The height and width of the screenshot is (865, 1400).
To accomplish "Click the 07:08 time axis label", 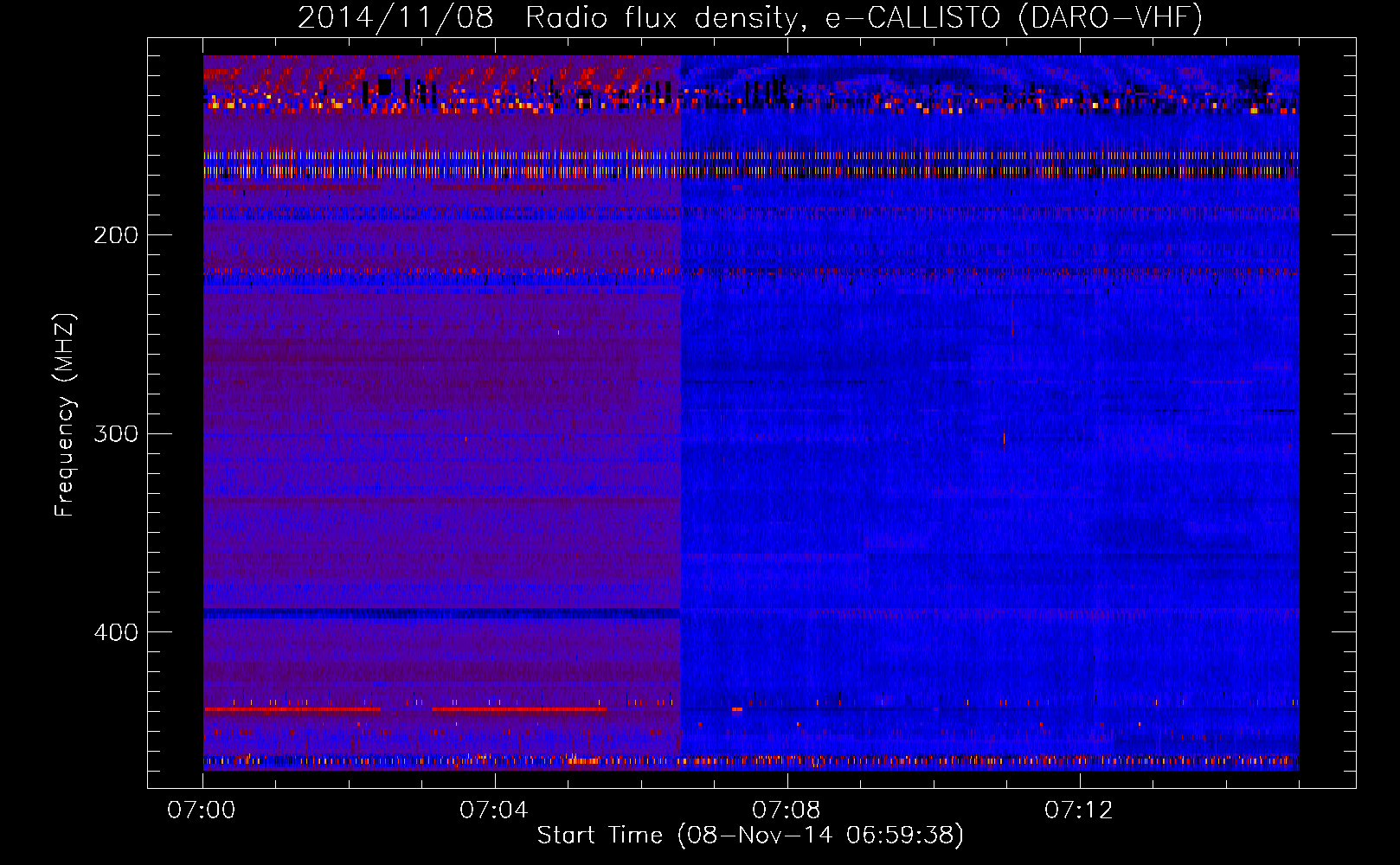I will tap(787, 811).
